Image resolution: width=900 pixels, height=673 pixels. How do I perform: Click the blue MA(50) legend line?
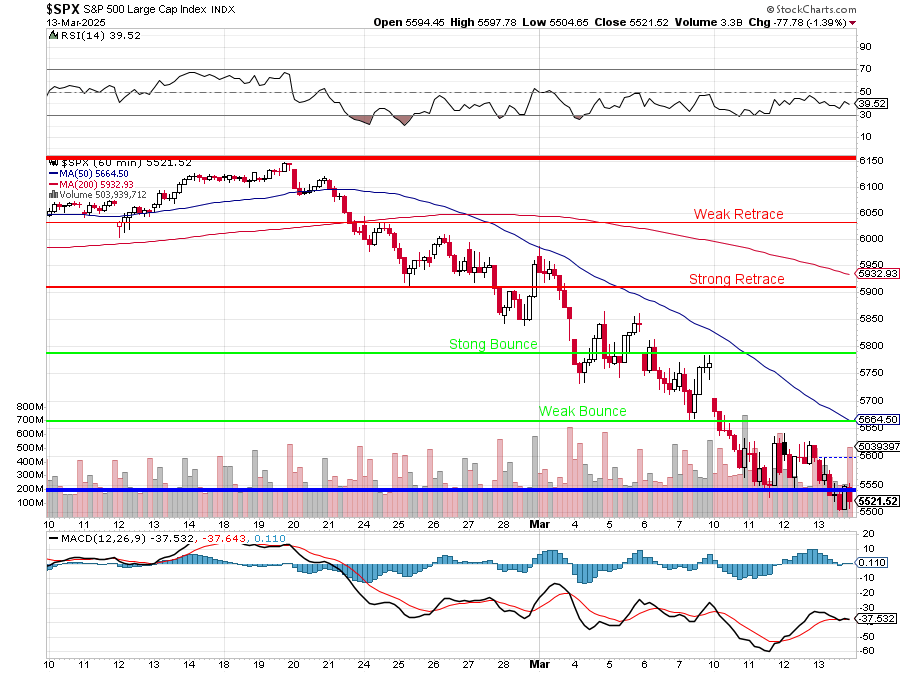[x=54, y=173]
